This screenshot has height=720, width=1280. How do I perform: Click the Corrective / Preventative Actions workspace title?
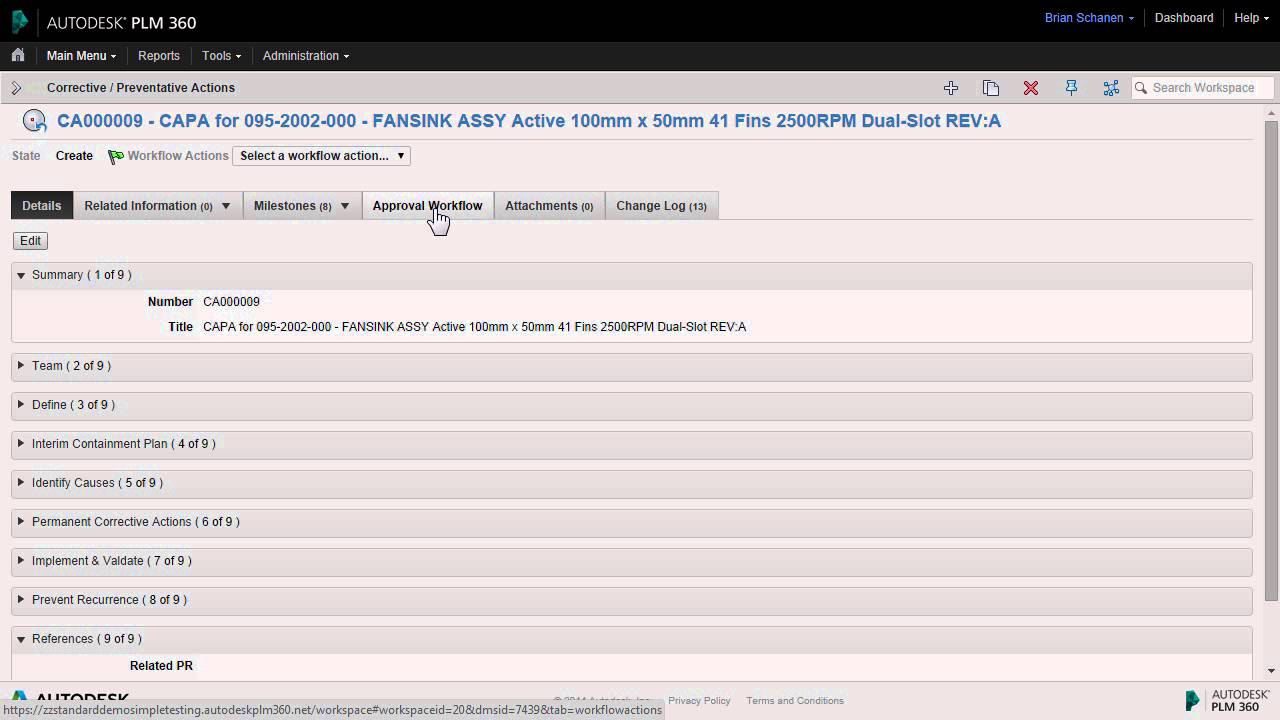[x=141, y=88]
